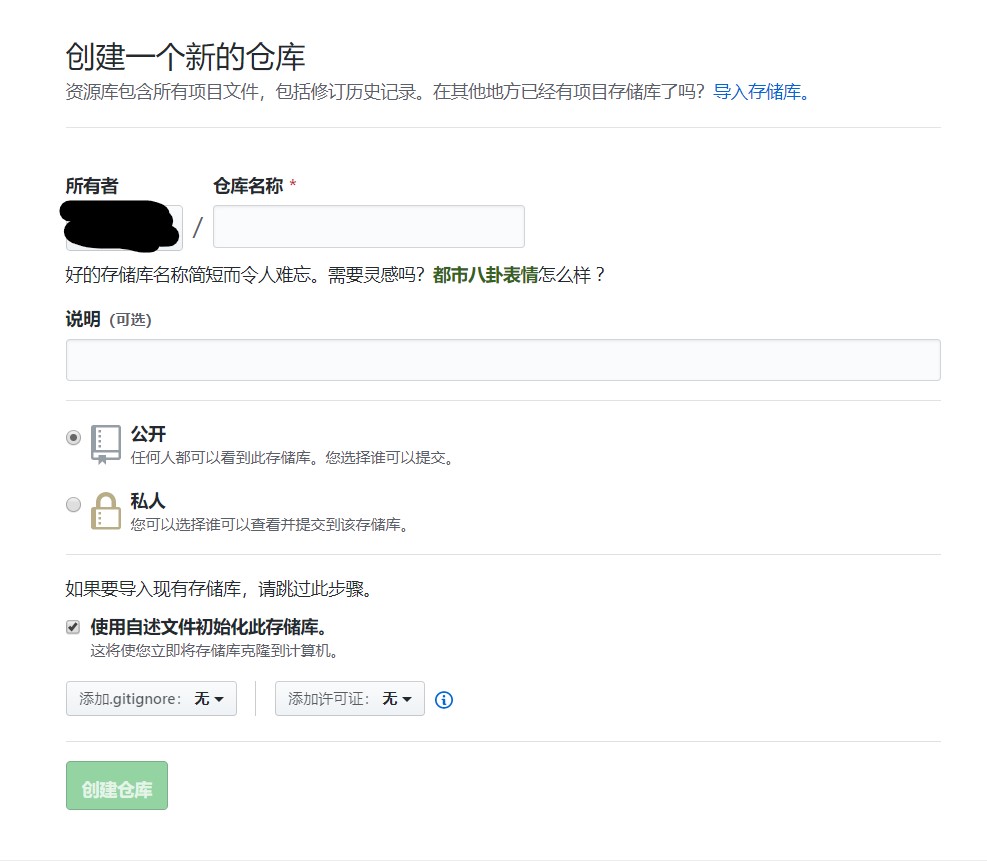Click the 使用自述文件初始化此存储库 label
The image size is (987, 867).
[x=208, y=627]
